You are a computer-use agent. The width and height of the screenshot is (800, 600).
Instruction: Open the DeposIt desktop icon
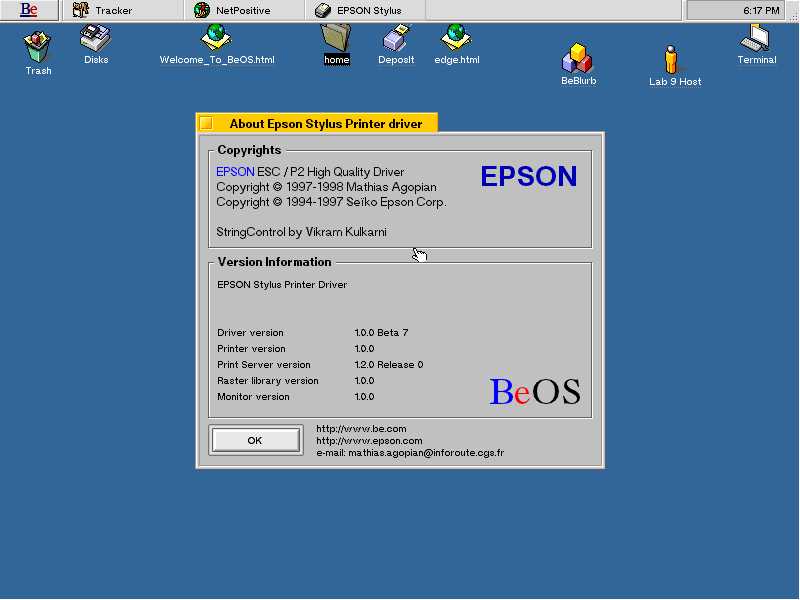tap(396, 38)
